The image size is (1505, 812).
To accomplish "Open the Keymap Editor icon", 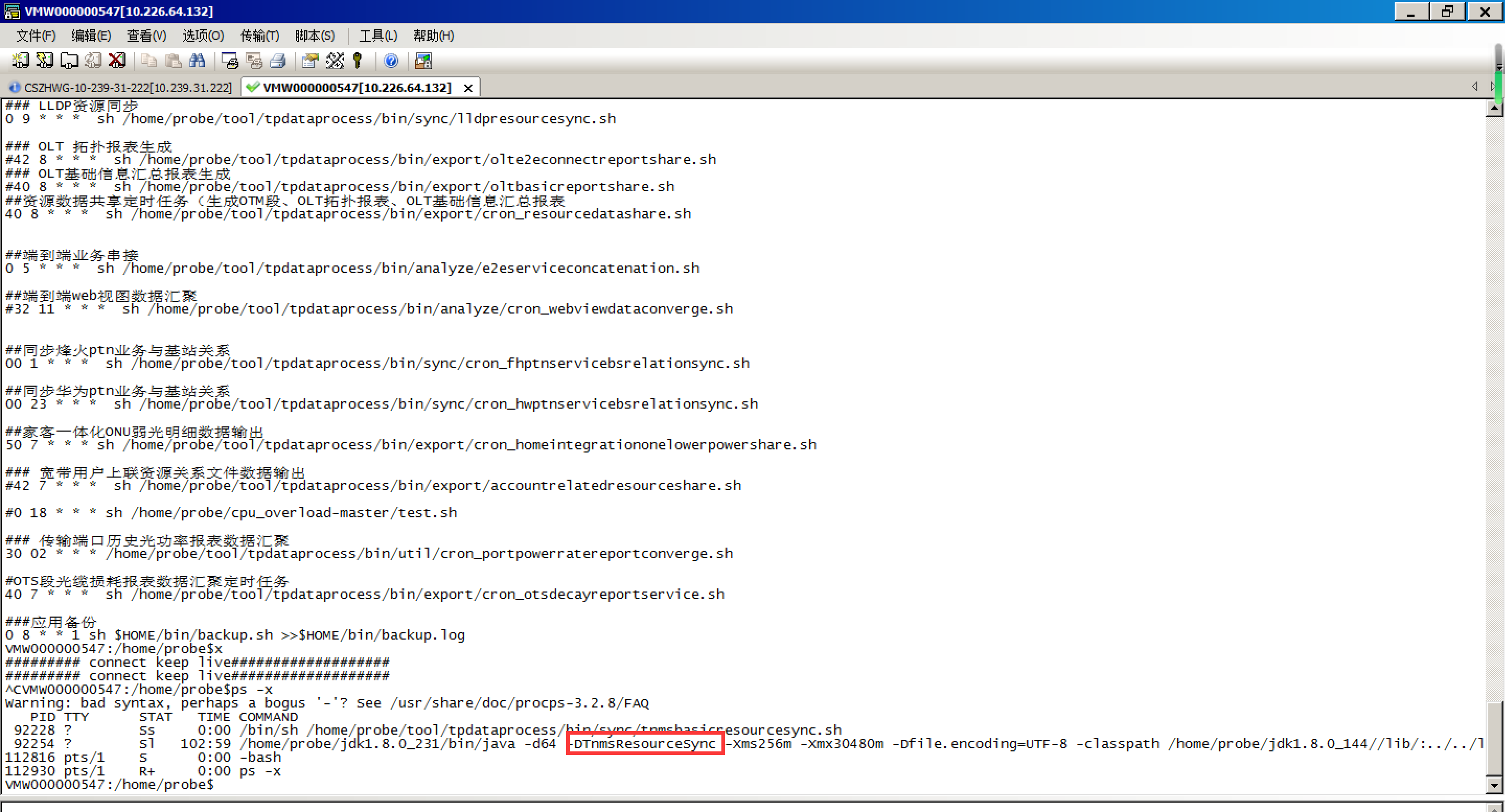I will [335, 61].
